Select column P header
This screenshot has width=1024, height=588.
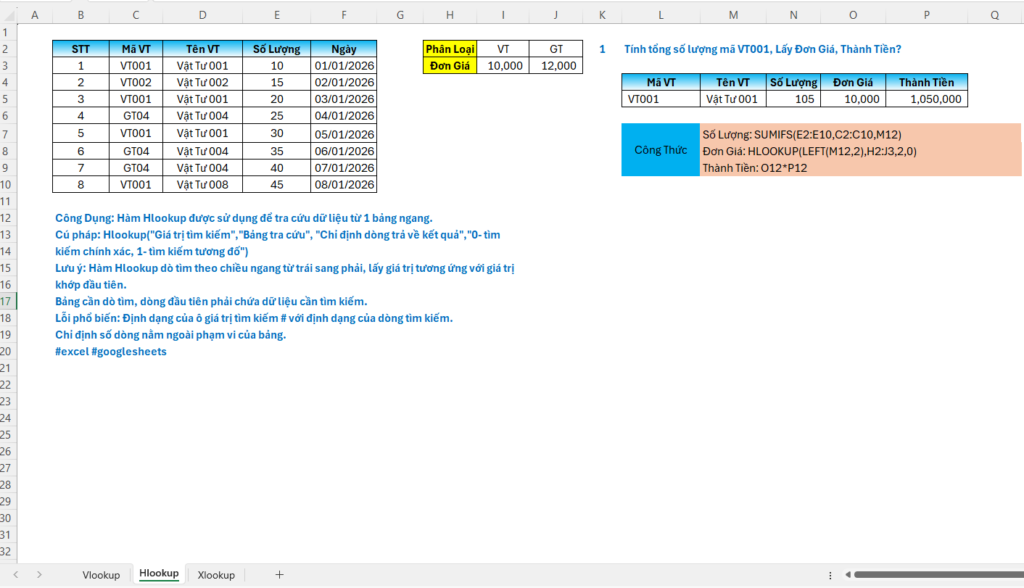926,15
